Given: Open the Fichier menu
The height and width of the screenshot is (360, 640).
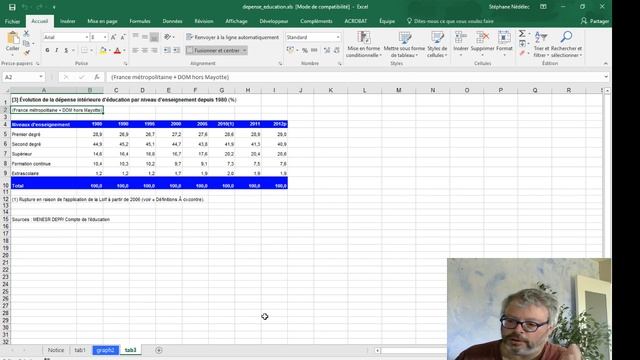Looking at the screenshot, I should pyautogui.click(x=13, y=21).
